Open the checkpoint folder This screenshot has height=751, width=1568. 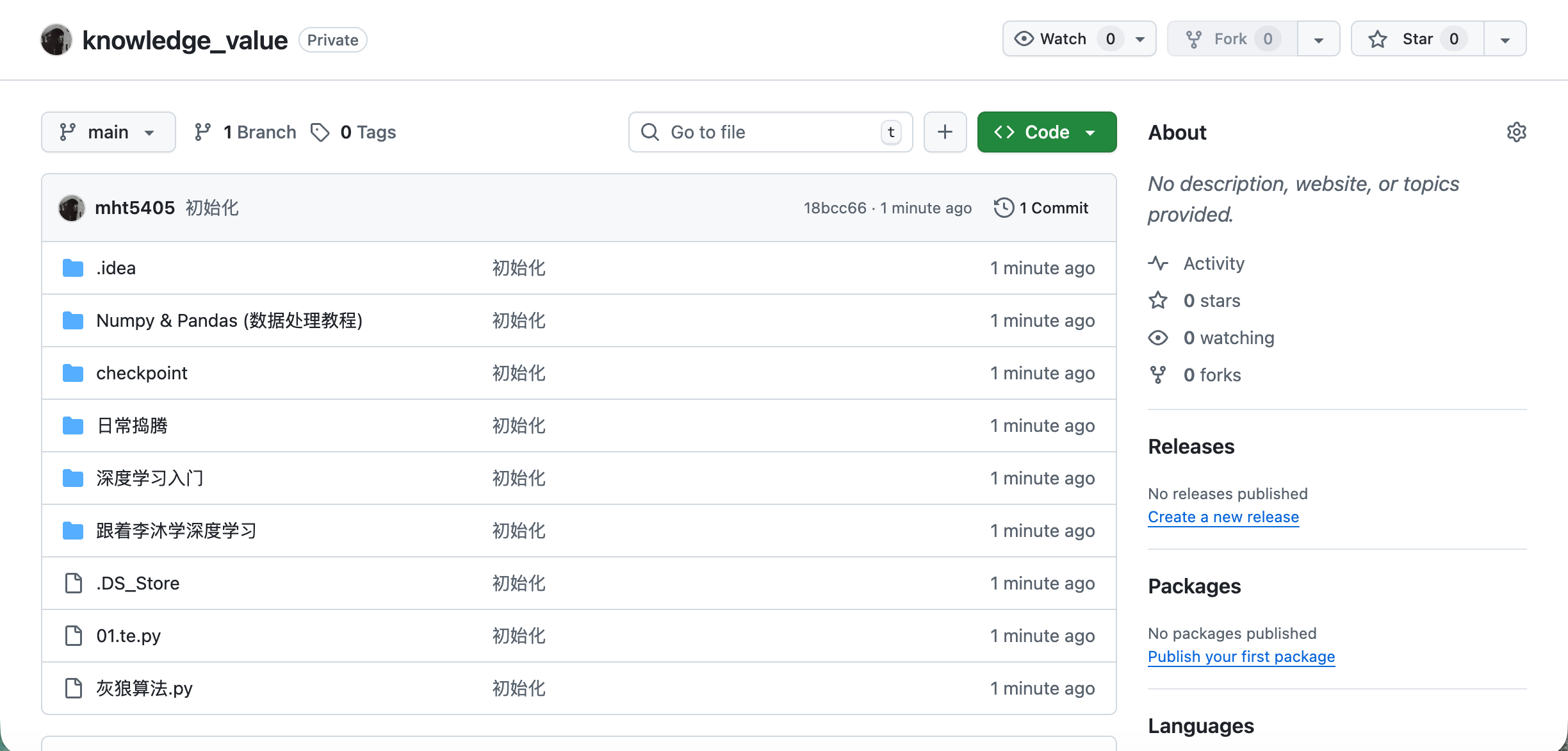pos(142,373)
